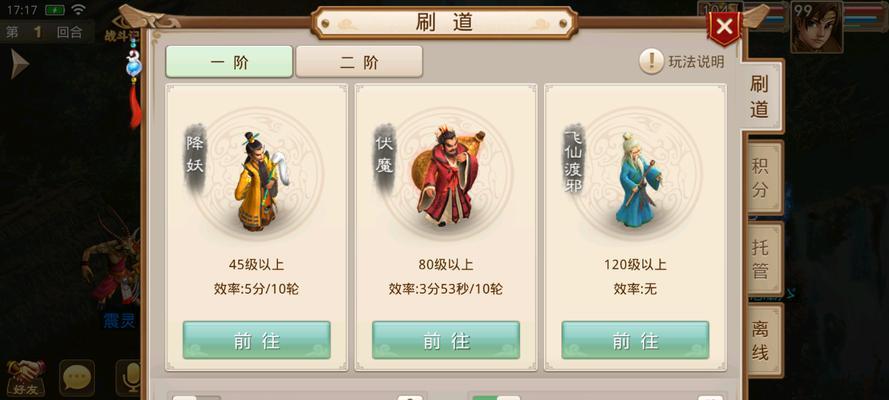The width and height of the screenshot is (889, 400).
Task: Open the 离线 side tab
Action: (761, 341)
